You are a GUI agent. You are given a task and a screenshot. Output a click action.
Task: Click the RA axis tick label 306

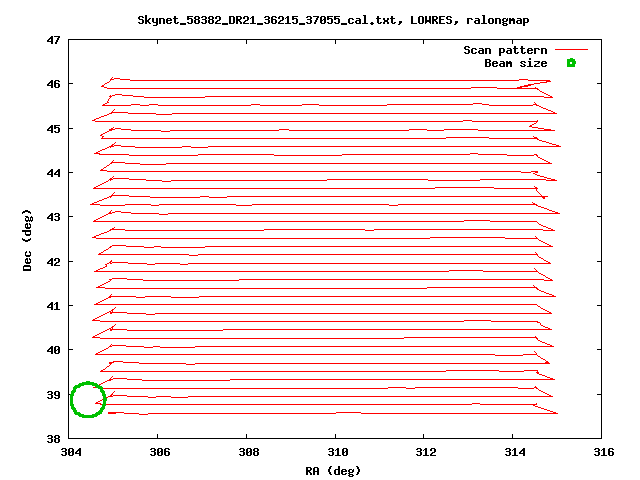click(x=160, y=452)
